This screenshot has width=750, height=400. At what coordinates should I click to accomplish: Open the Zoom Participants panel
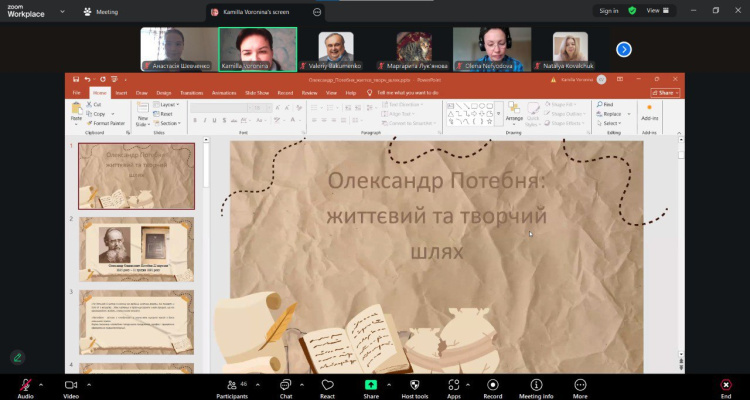232,388
